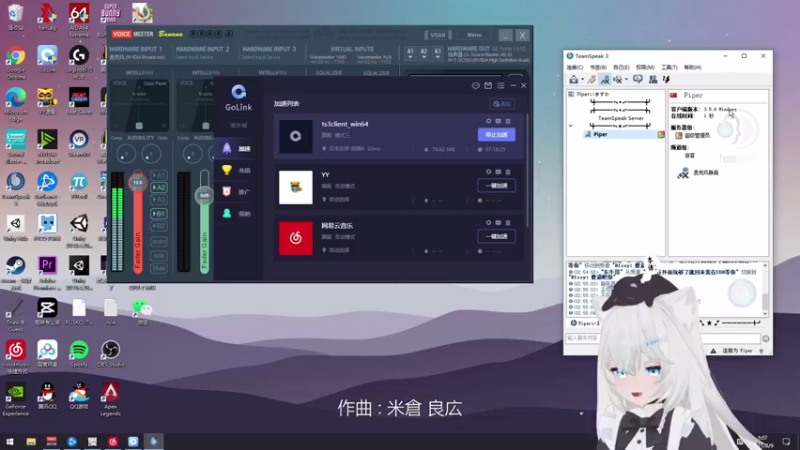This screenshot has width=800, height=450.
Task: Open the Unity Hub desktop shortcut
Action: pyautogui.click(x=16, y=228)
